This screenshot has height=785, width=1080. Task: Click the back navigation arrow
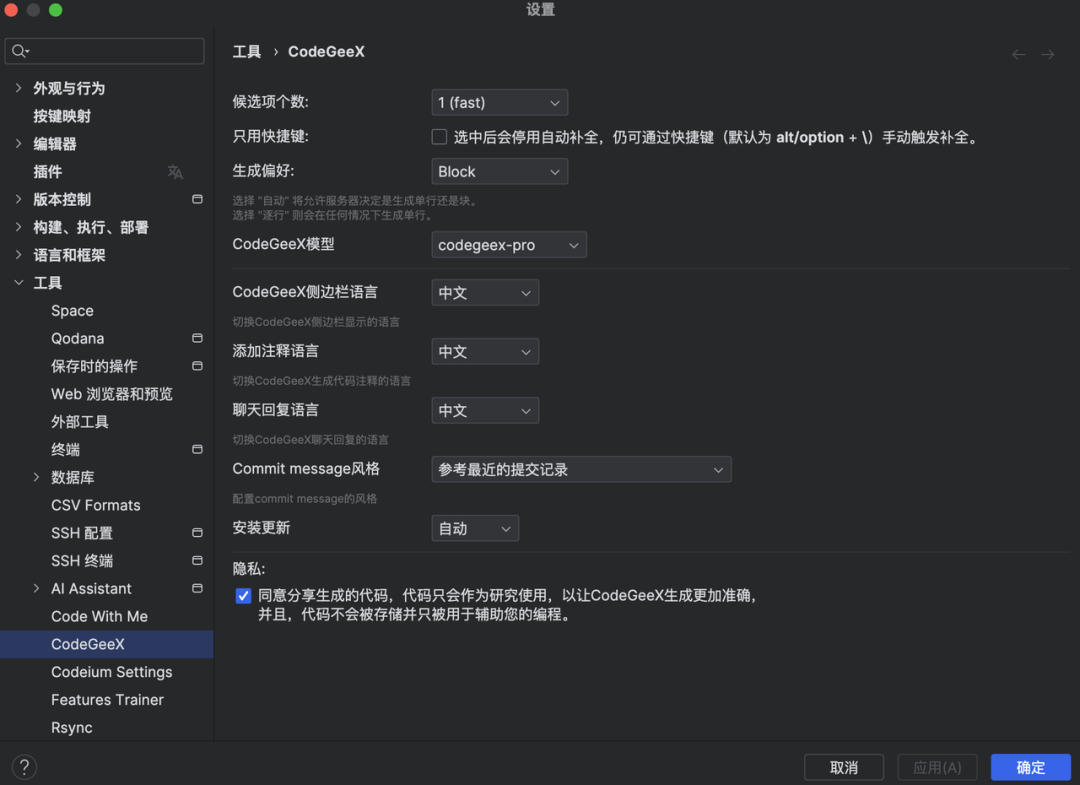point(1019,54)
